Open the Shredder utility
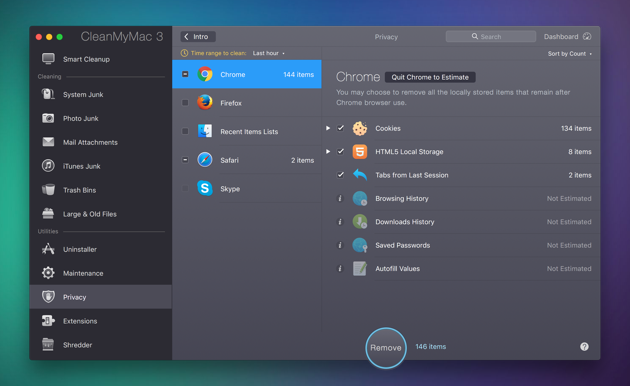Screen dimensions: 630x386 (x=100, y=345)
